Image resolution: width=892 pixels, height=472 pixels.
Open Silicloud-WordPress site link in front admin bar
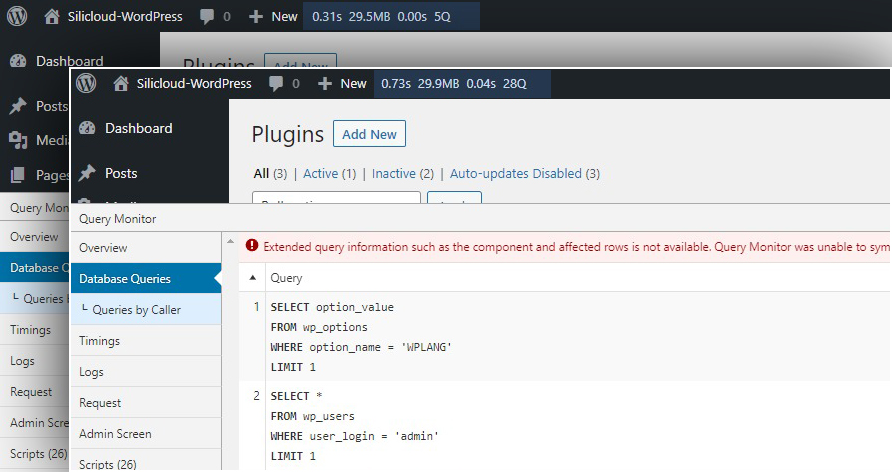[194, 84]
